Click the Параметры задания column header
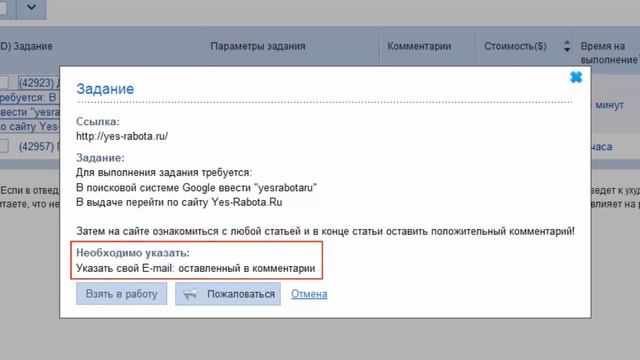Viewport: 640px width, 360px height. [x=258, y=46]
